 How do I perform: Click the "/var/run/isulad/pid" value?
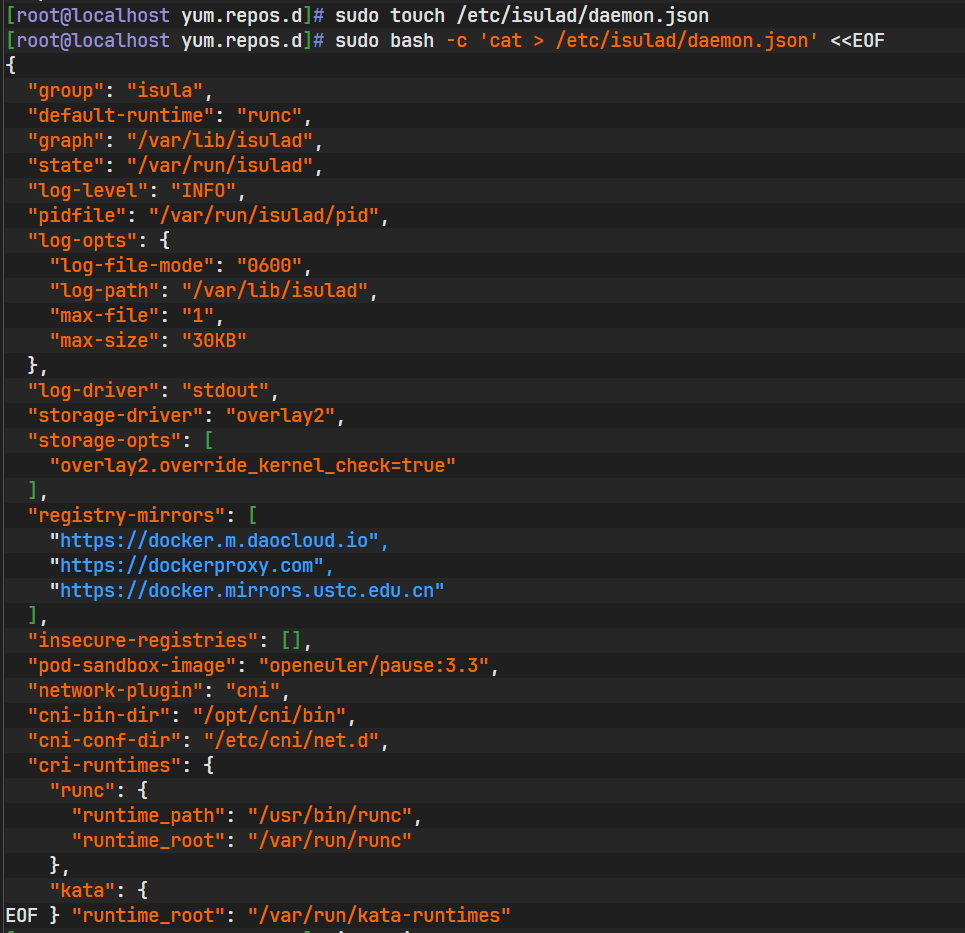264,215
